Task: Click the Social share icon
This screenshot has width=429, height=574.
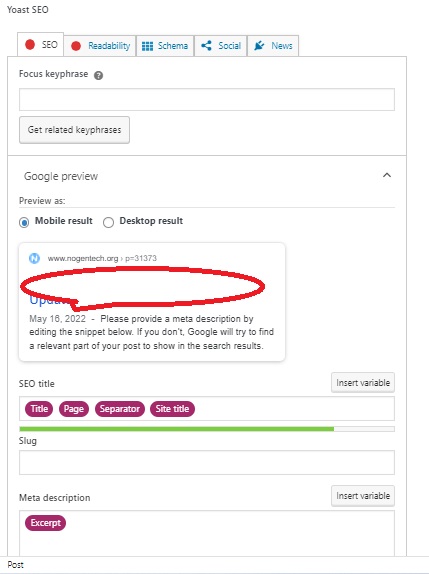Action: (x=206, y=45)
